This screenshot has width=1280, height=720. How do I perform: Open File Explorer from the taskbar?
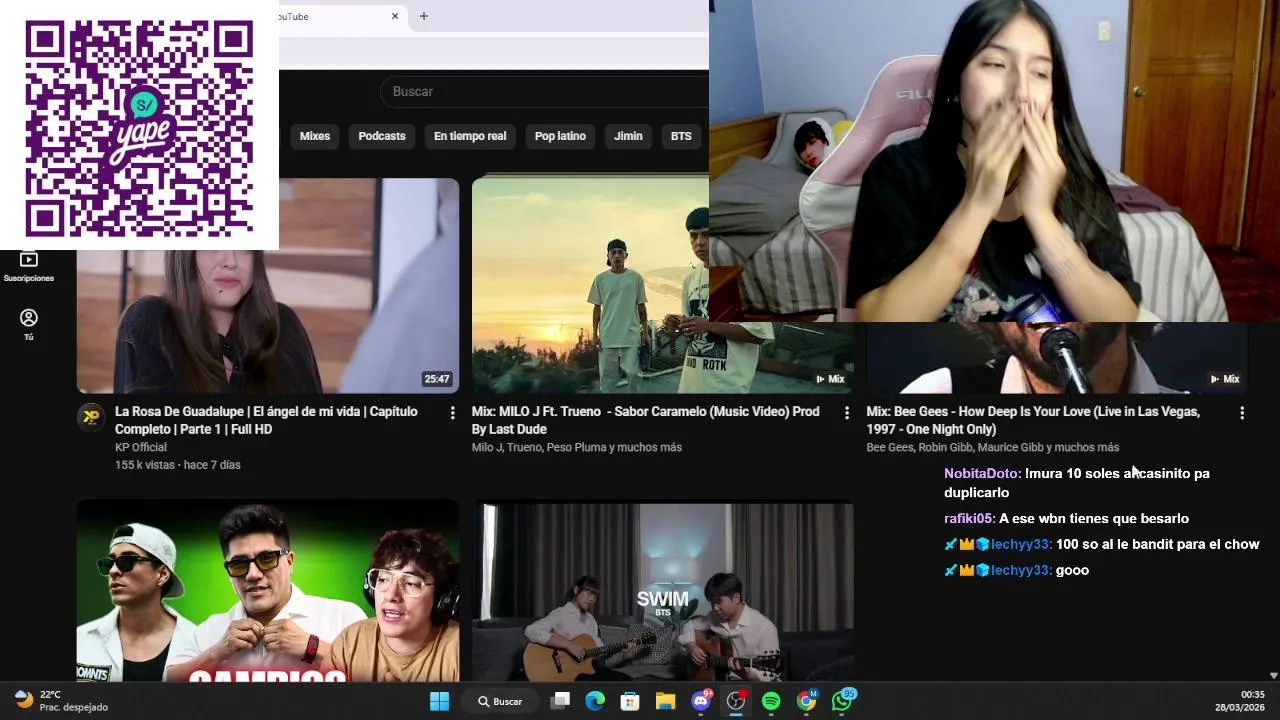tap(665, 701)
